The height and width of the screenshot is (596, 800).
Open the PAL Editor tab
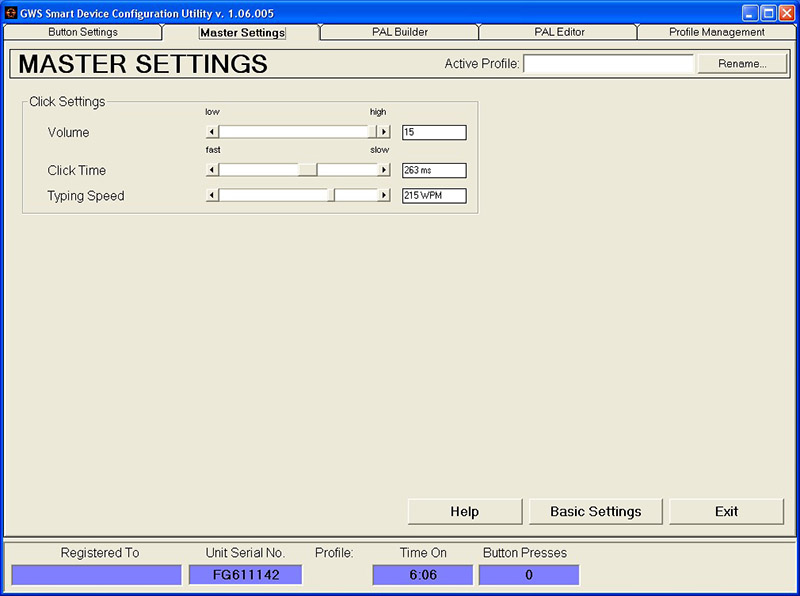[559, 32]
